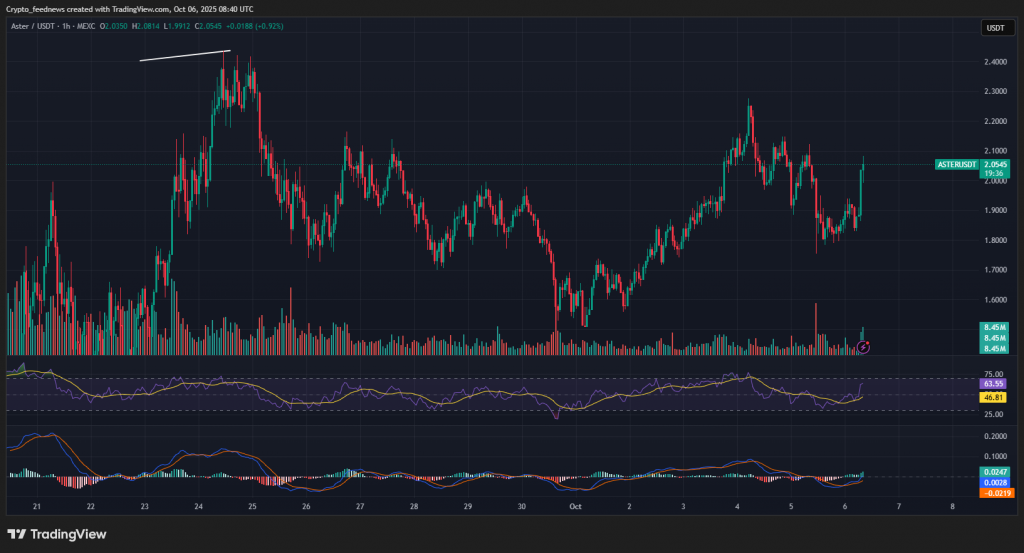Image resolution: width=1024 pixels, height=553 pixels.
Task: Click the Oct label on time axis
Action: click(575, 507)
